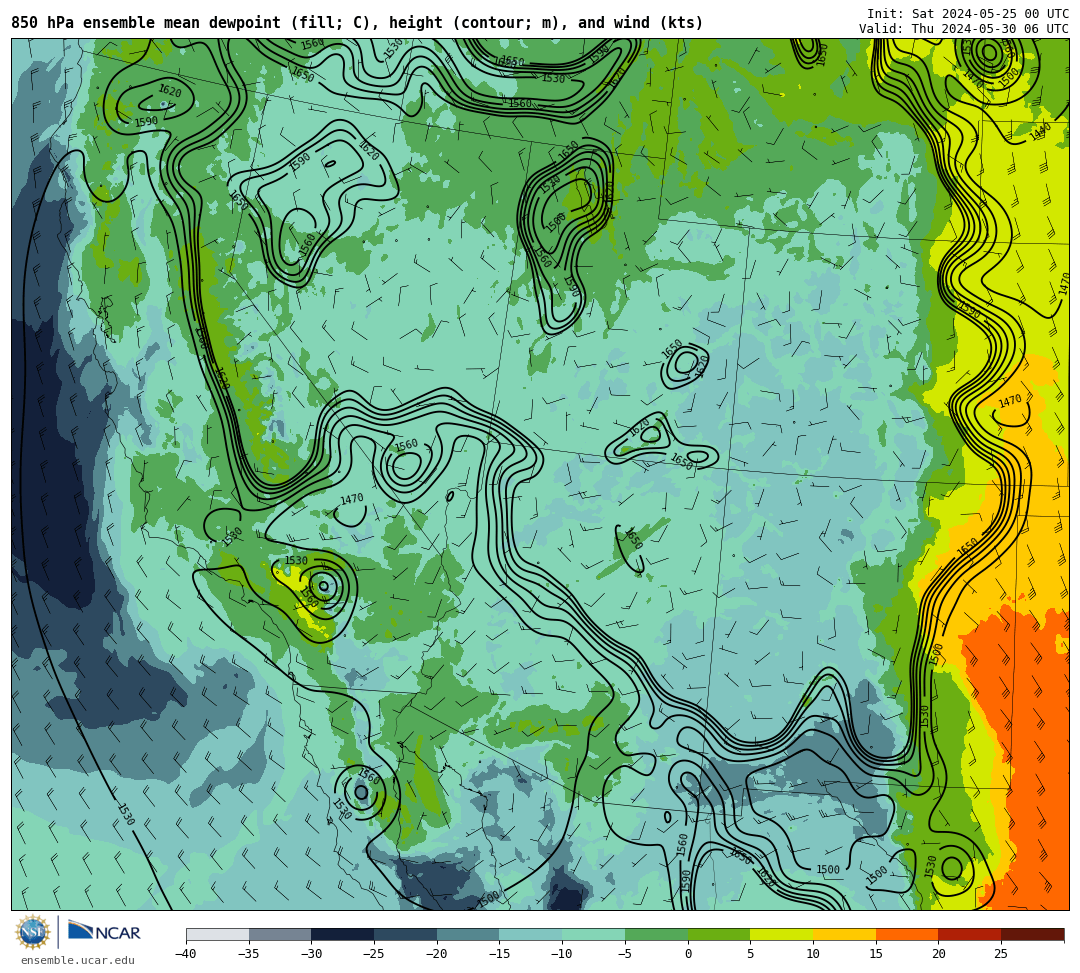This screenshot has width=1080, height=973.
Task: Click the -20 colorbar tick label
Action: click(x=436, y=954)
